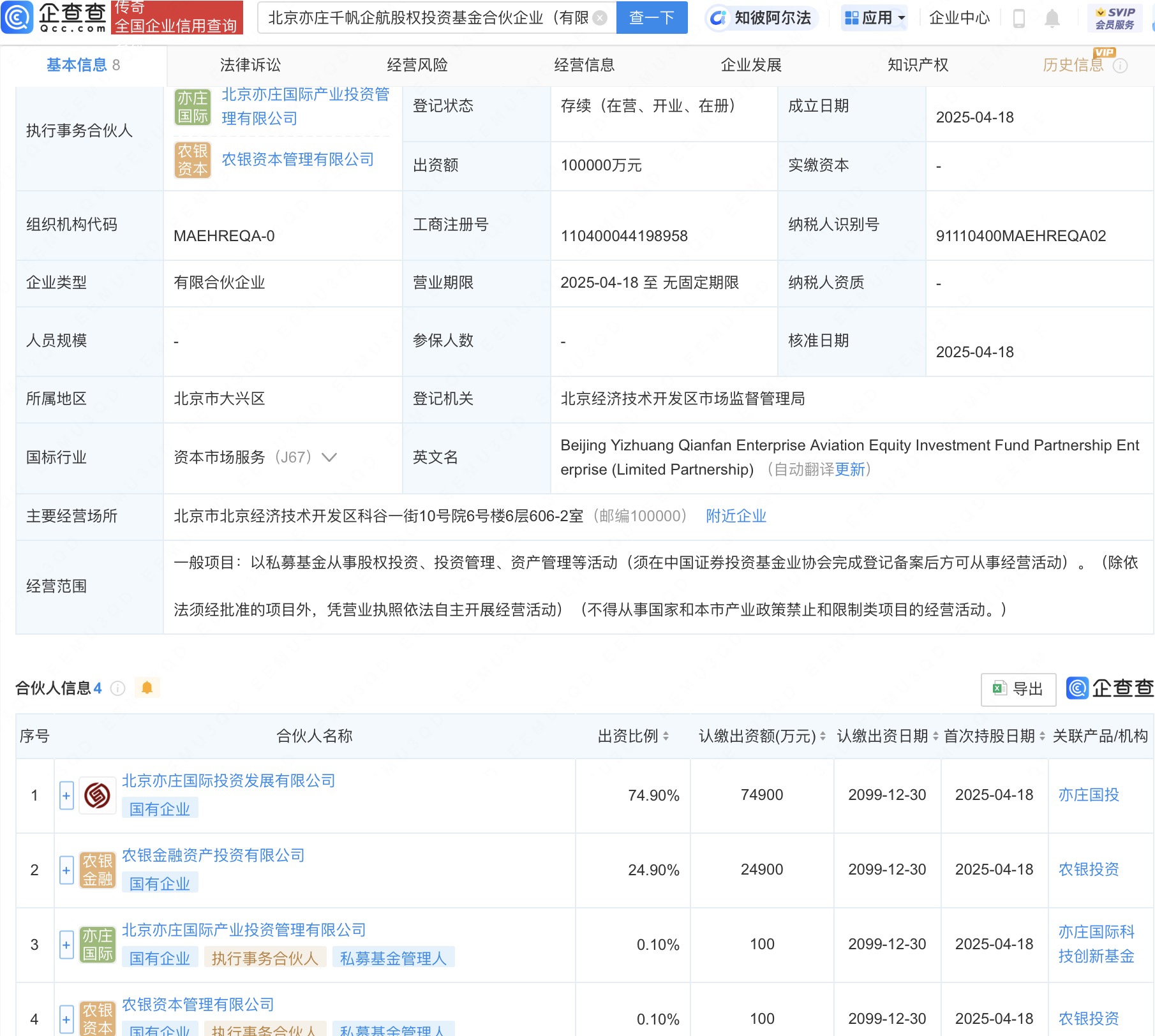Switch to 知识产权 tab

point(918,65)
